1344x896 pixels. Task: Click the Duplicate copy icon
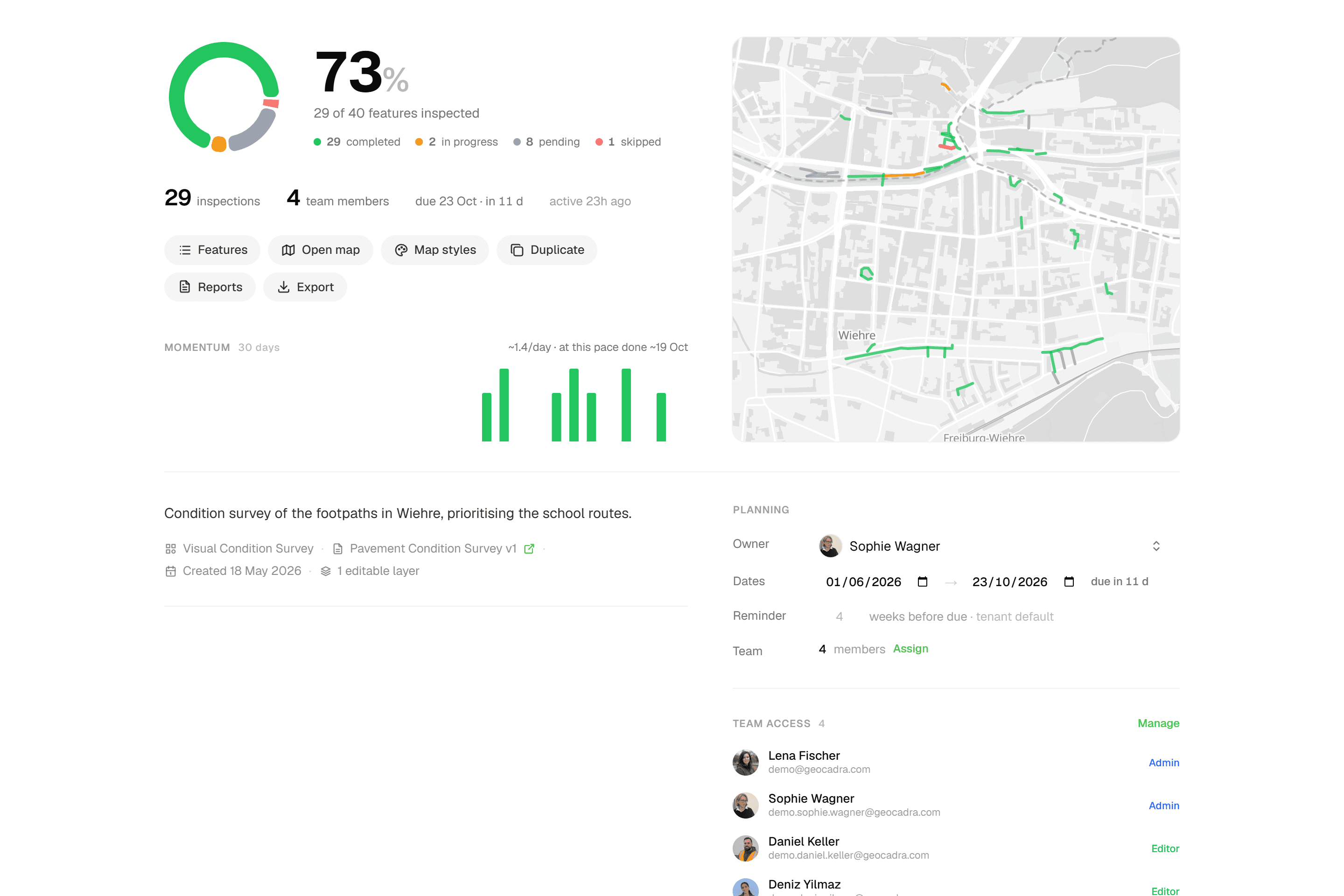coord(517,250)
